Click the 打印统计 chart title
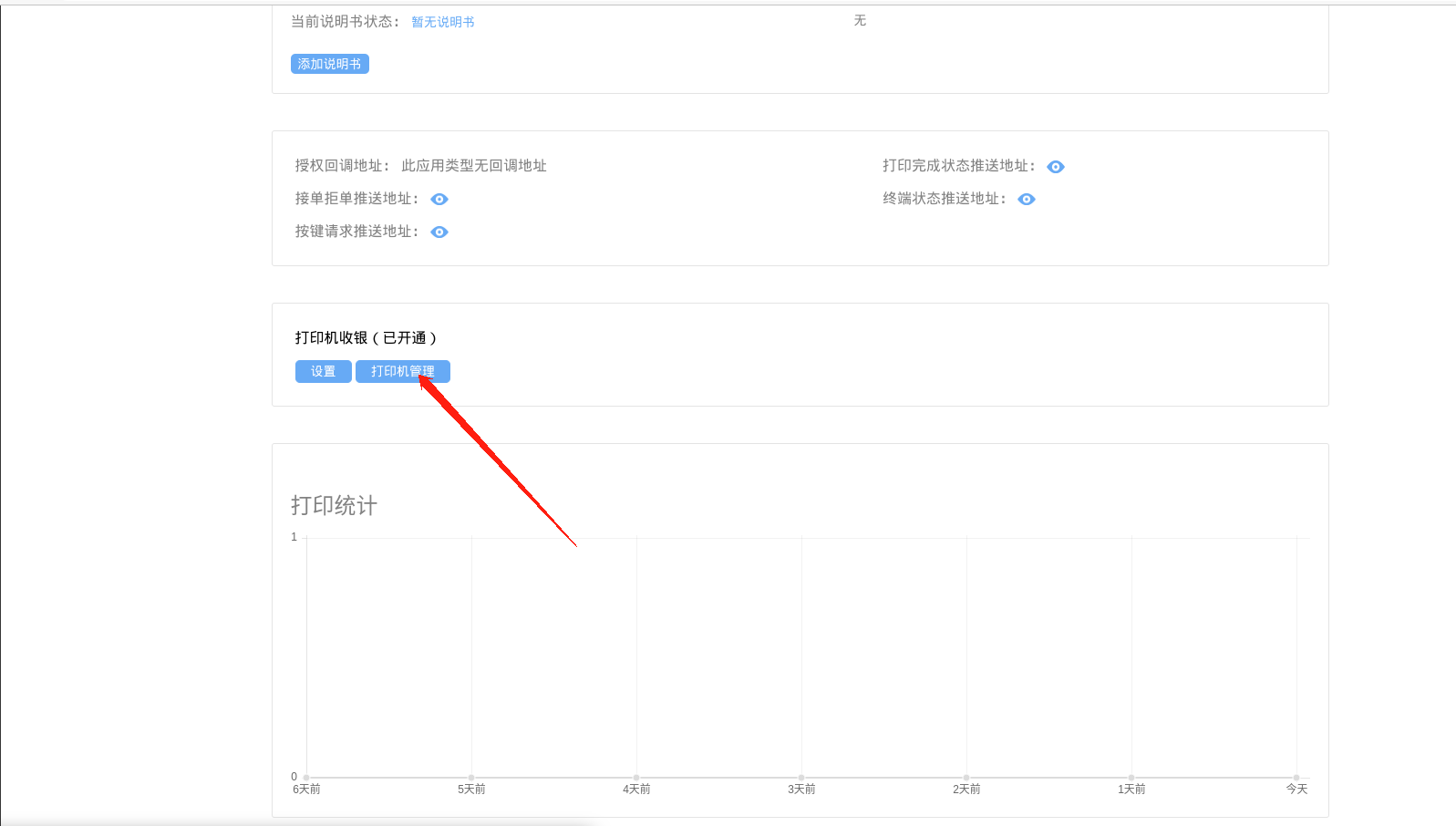This screenshot has height=826, width=1456. [334, 506]
